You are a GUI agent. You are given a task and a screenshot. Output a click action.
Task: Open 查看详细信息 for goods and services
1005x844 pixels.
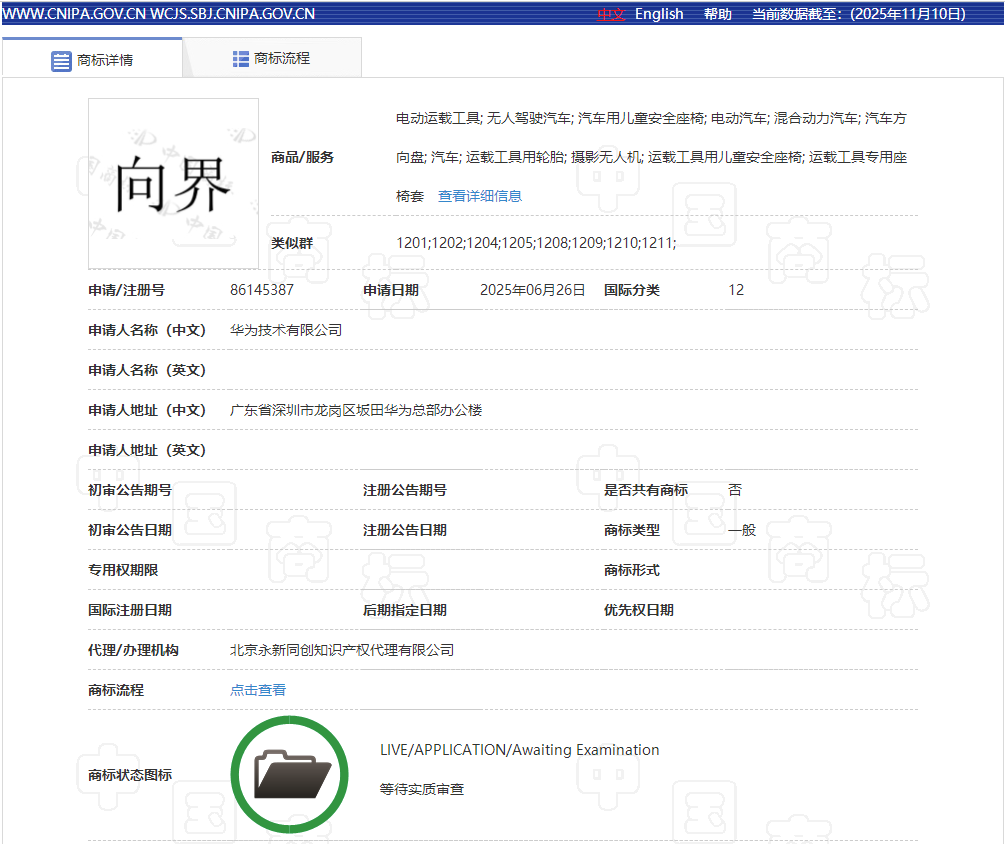pos(480,196)
